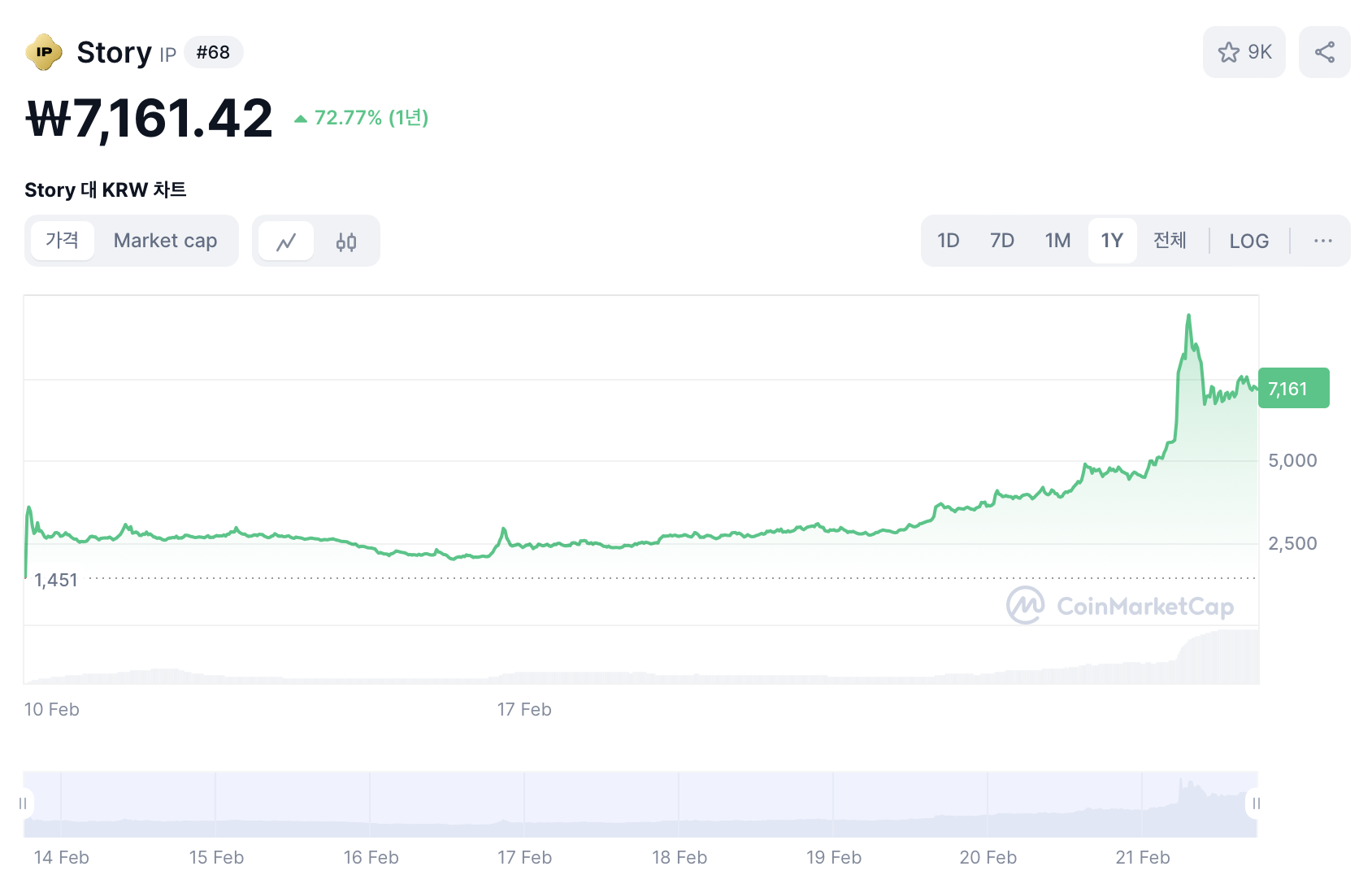The width and height of the screenshot is (1372, 888).
Task: Select the 7D time range
Action: [1001, 241]
